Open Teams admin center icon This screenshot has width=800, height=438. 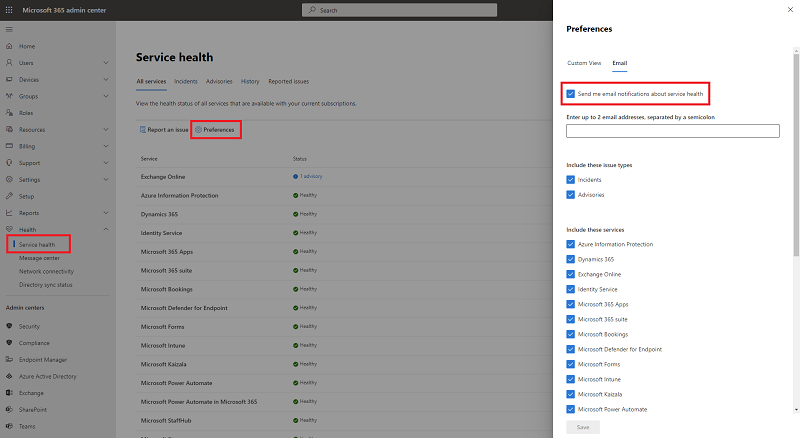click(9, 426)
